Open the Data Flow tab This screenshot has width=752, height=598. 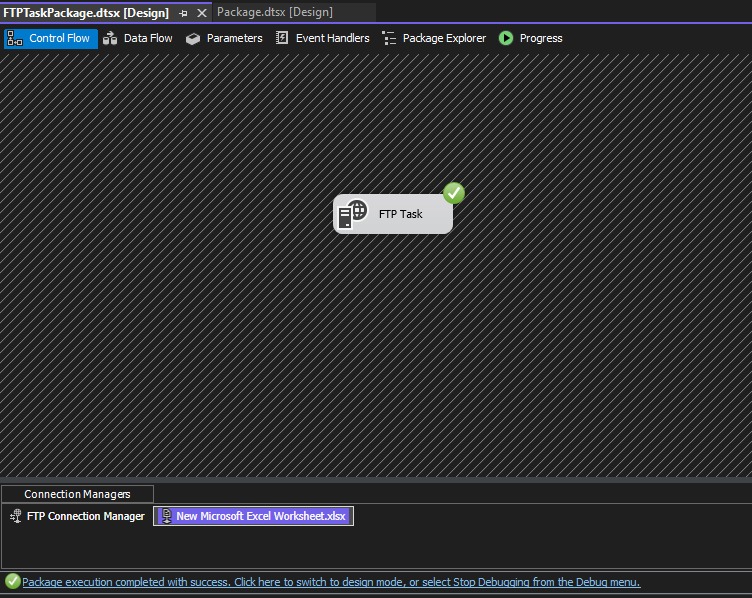click(138, 38)
